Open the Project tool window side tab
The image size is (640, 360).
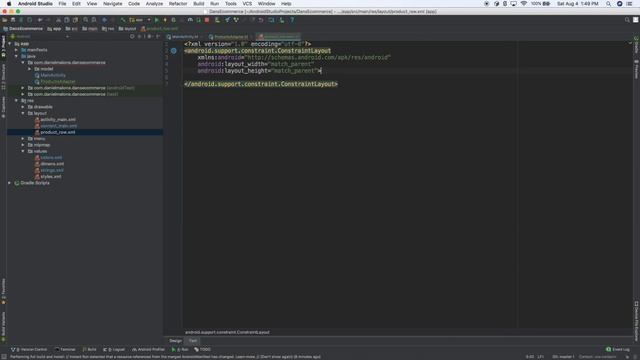tap(3, 46)
